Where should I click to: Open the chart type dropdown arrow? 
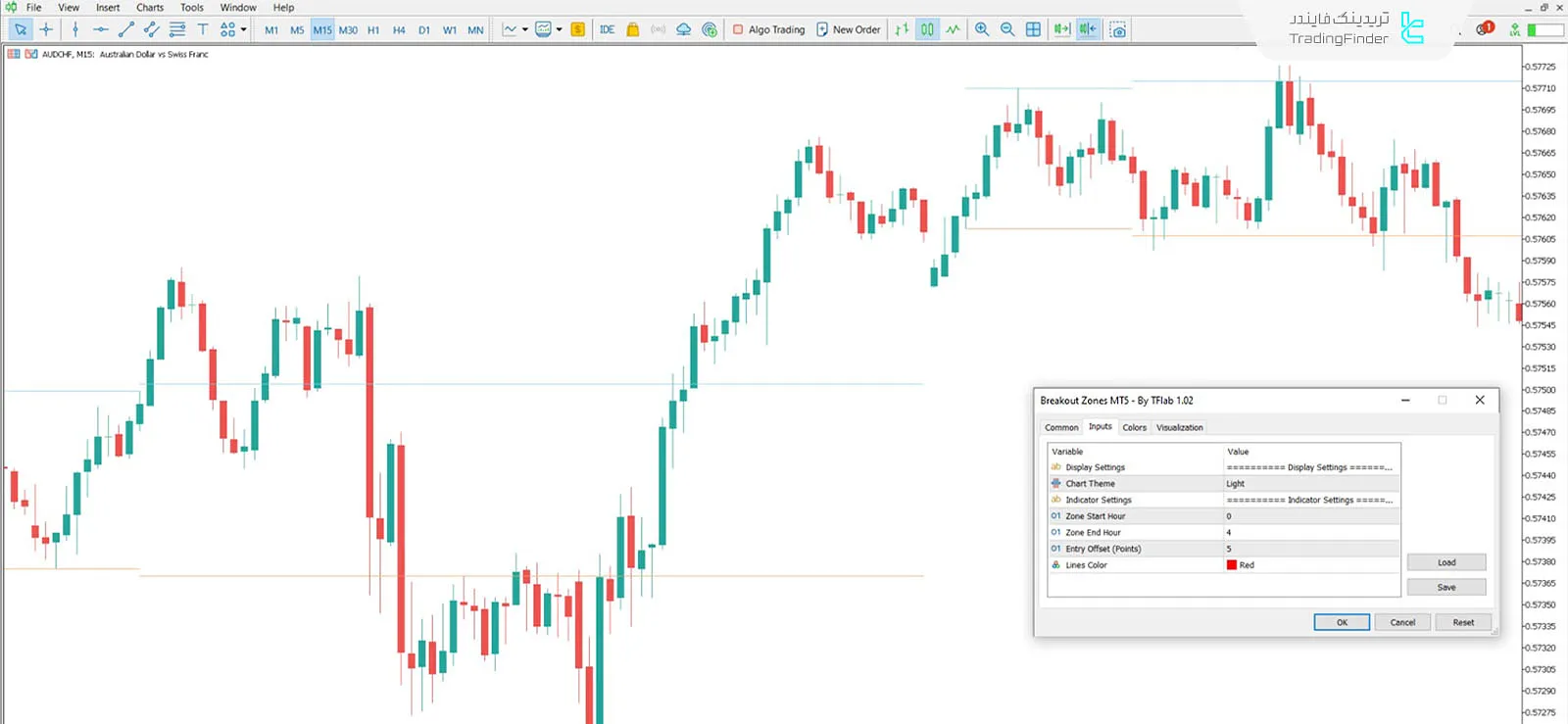pyautogui.click(x=525, y=29)
